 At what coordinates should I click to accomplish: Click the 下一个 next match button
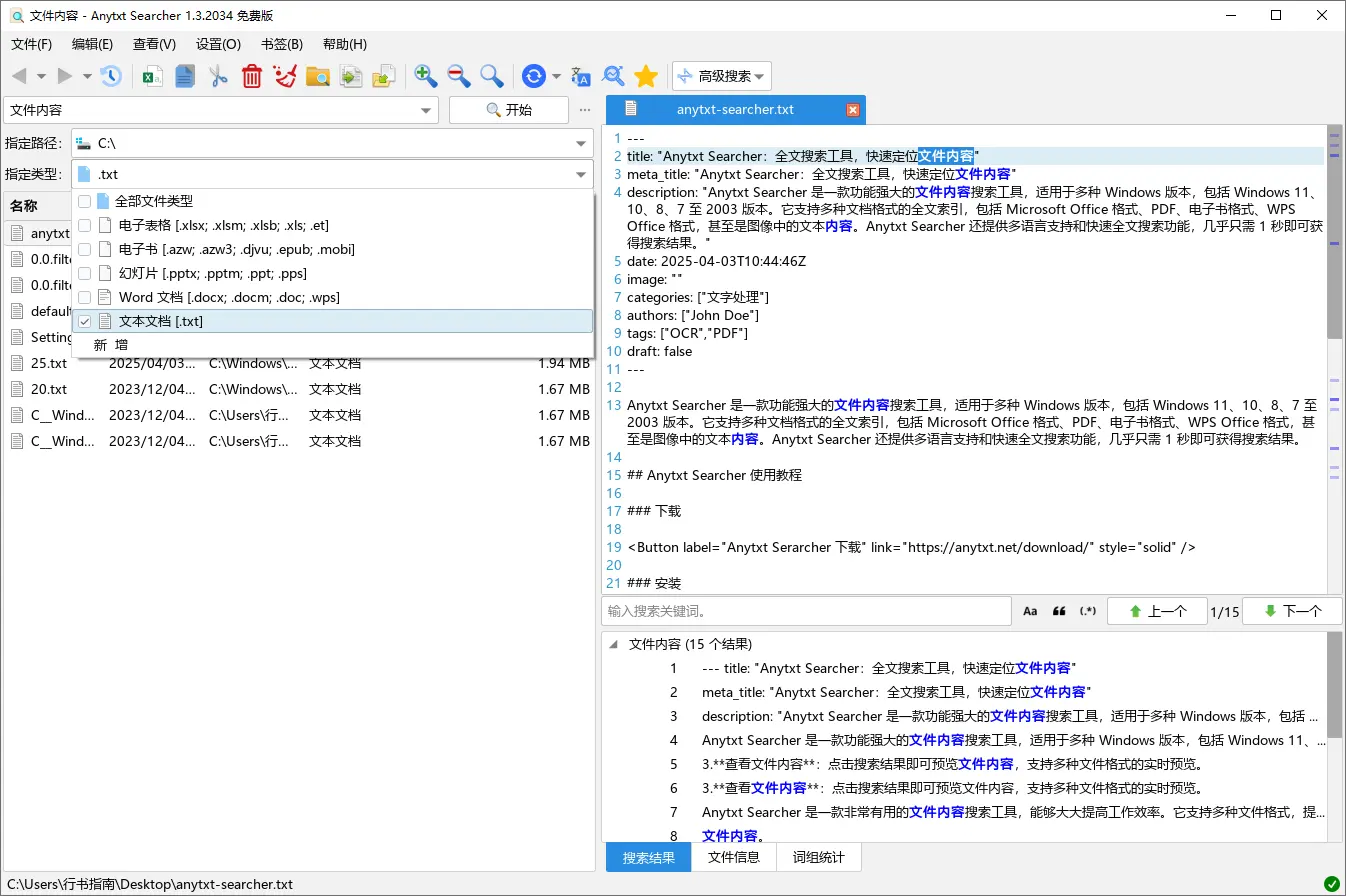[1292, 611]
